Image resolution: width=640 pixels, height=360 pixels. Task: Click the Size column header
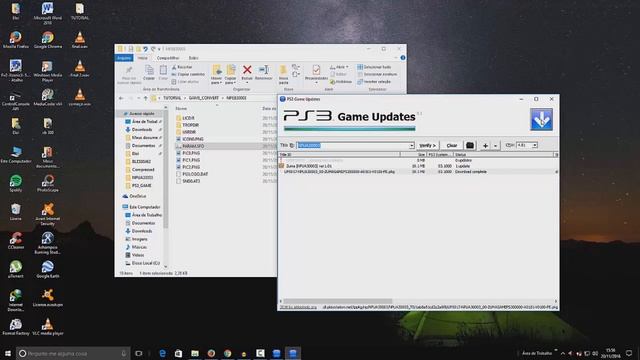(x=413, y=155)
